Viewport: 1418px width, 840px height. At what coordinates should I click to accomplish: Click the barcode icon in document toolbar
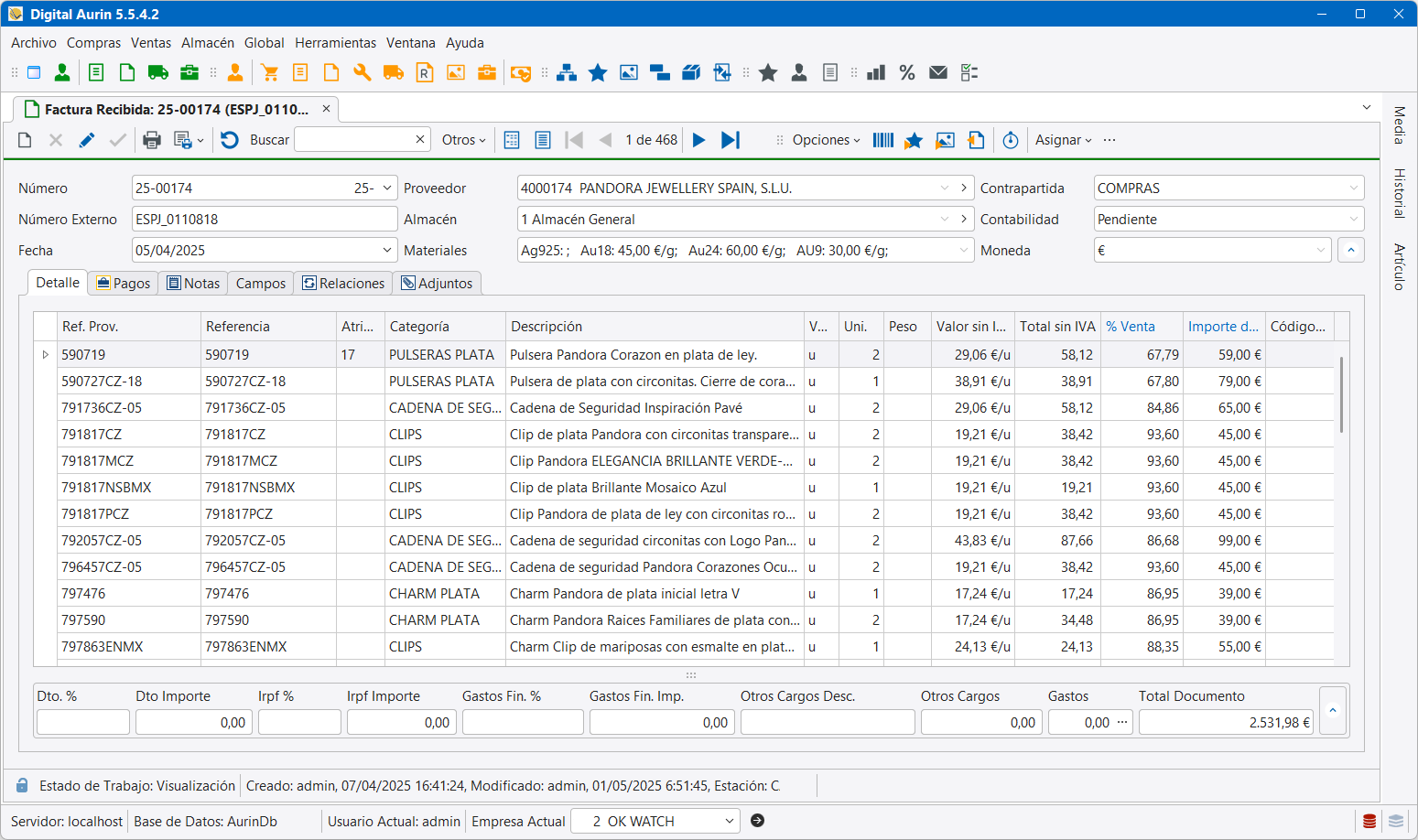[882, 140]
